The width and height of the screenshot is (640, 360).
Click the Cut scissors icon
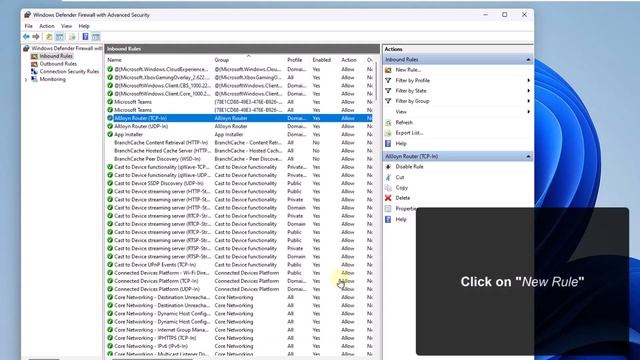pos(388,177)
